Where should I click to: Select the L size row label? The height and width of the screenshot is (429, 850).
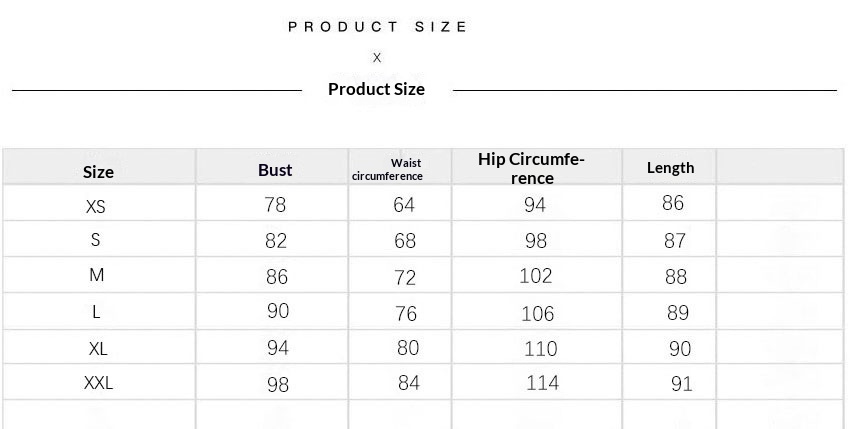(97, 312)
